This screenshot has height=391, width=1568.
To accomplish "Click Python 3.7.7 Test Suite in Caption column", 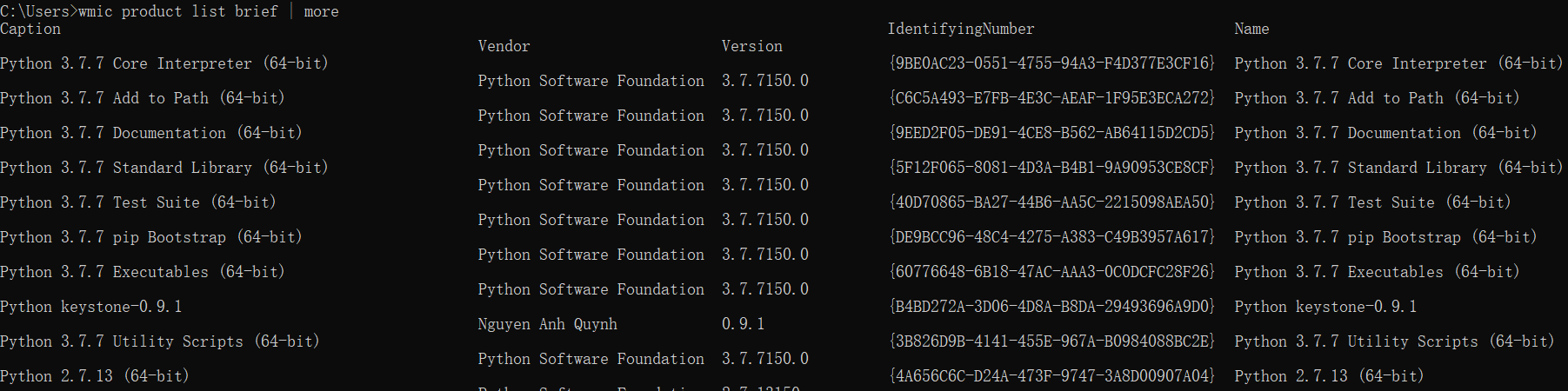I will 137,202.
